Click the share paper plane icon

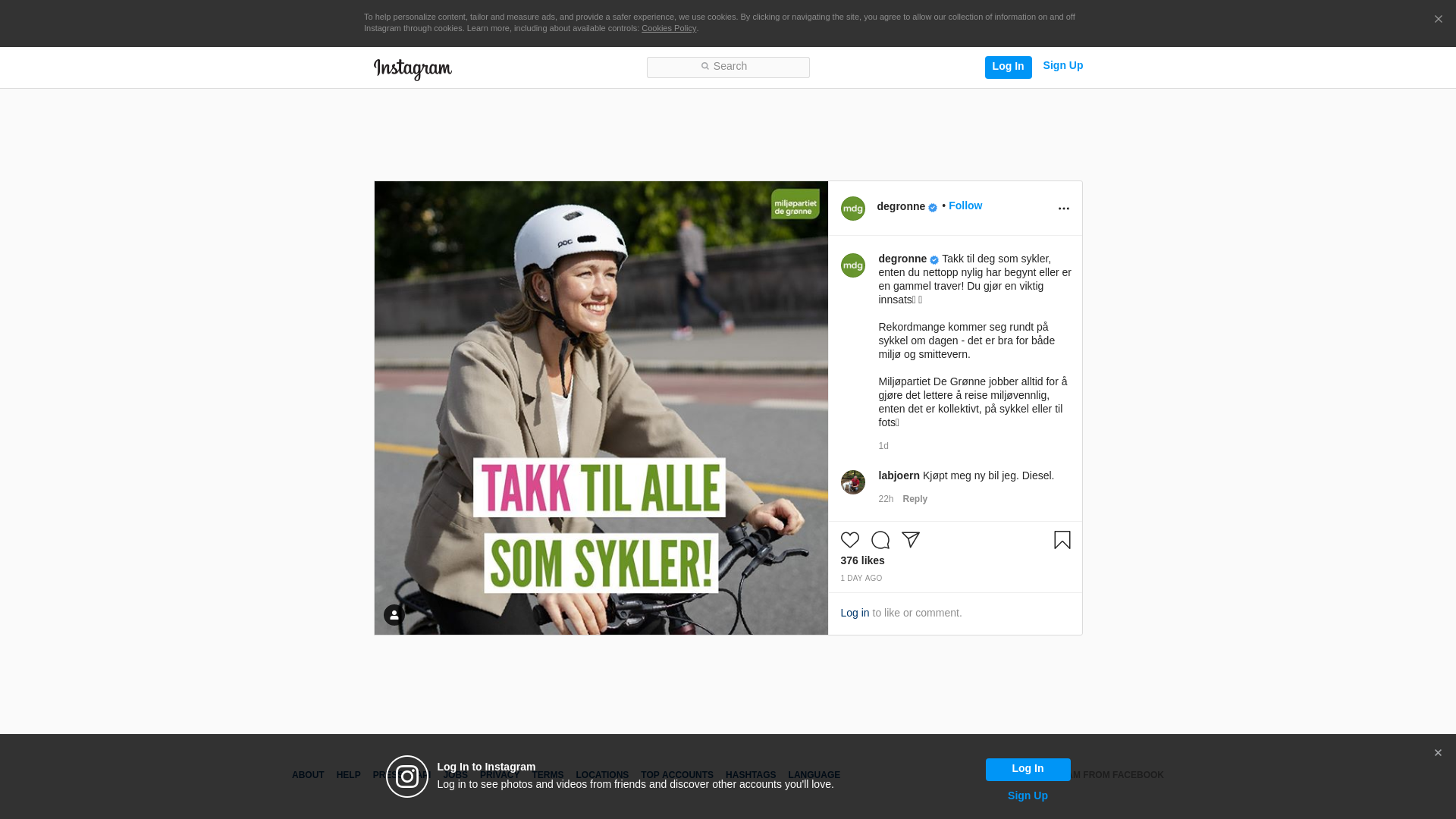coord(911,540)
